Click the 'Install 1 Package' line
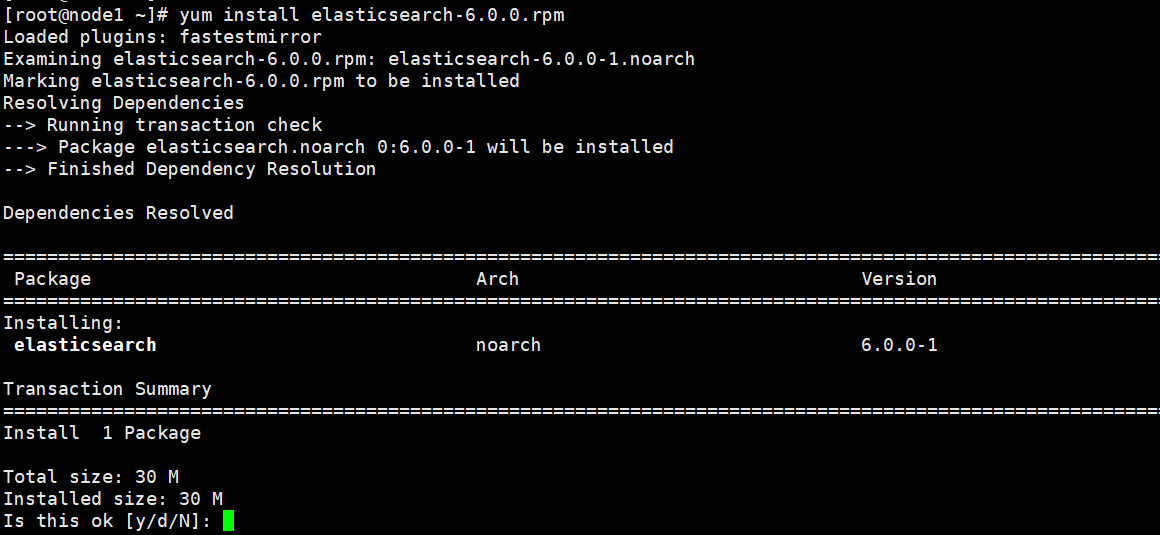 coord(102,433)
